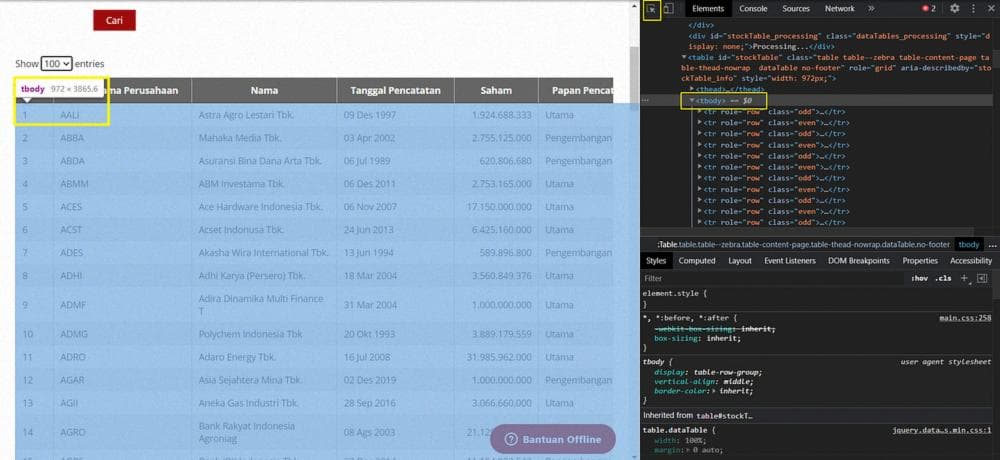Open the Layout pane tab
Screen dimensions: 1000x460
pyautogui.click(x=740, y=260)
